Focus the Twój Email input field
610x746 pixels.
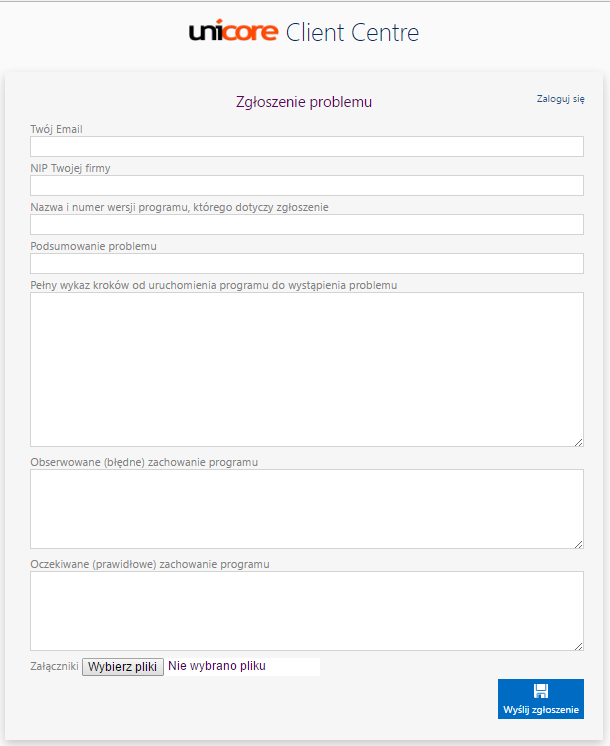306,147
